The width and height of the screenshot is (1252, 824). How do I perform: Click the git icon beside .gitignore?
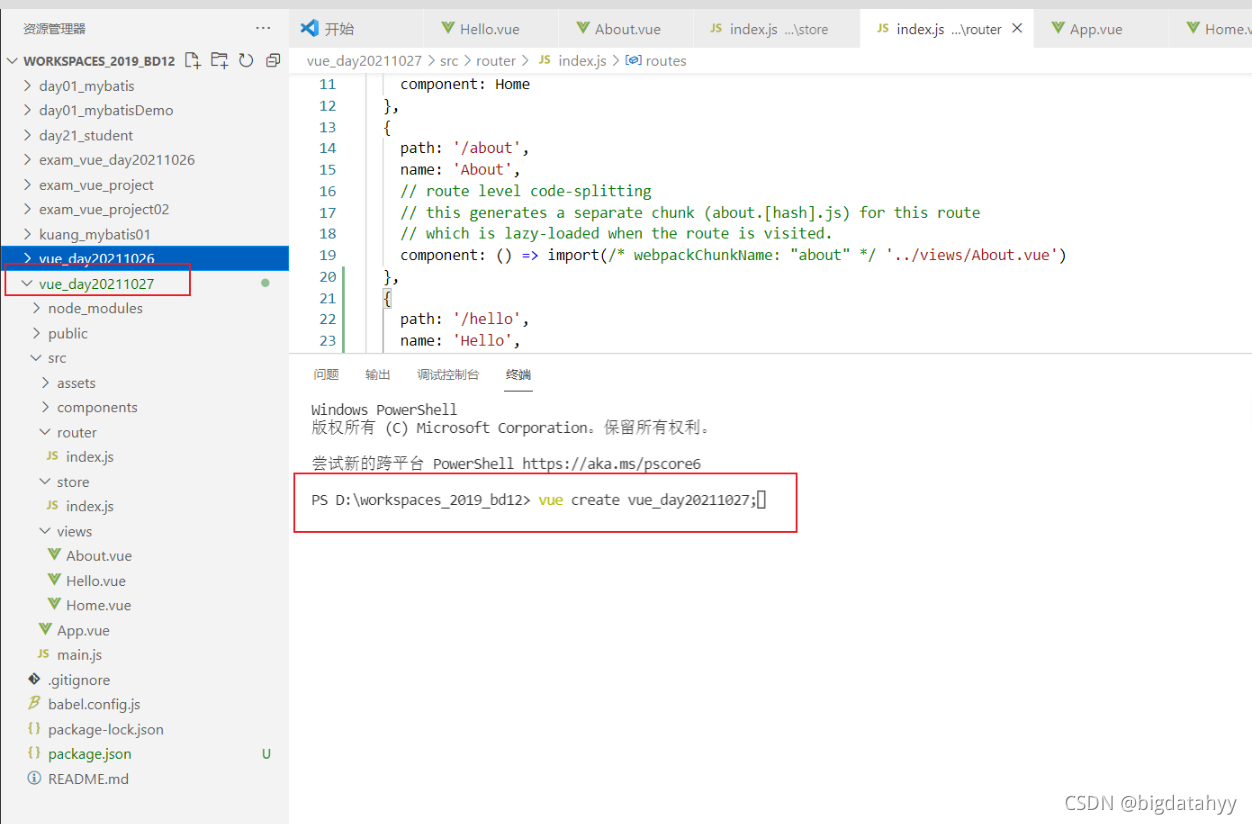[x=35, y=679]
